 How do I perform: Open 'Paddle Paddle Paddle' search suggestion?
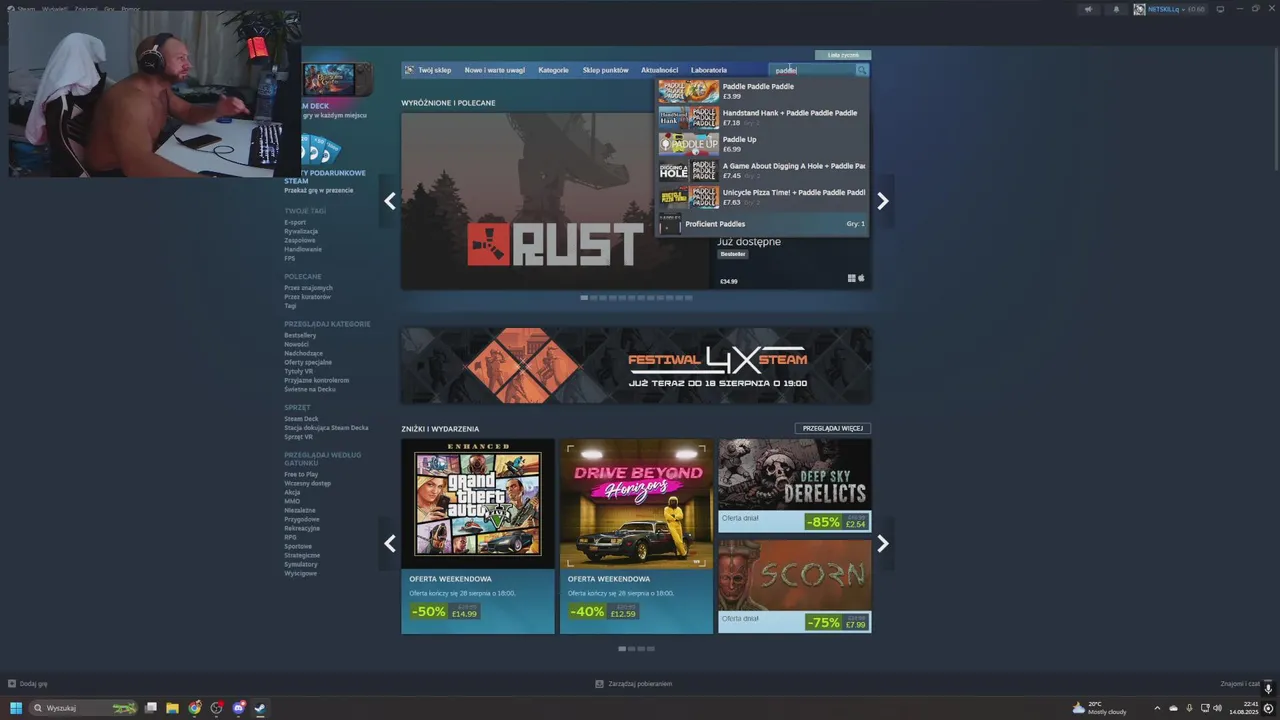pos(763,91)
